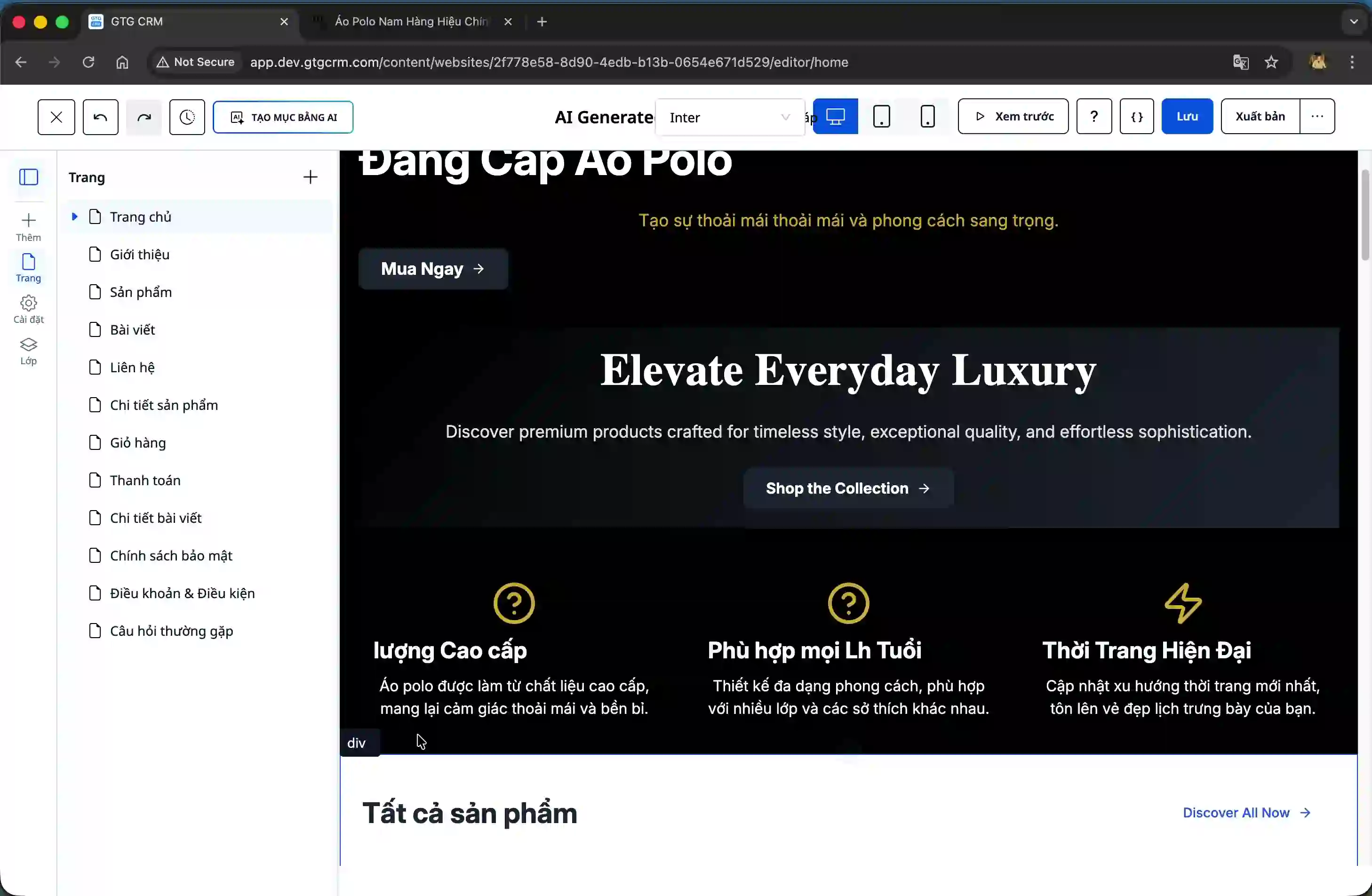
Task: Expand the Trang chủ page tree
Action: click(74, 217)
